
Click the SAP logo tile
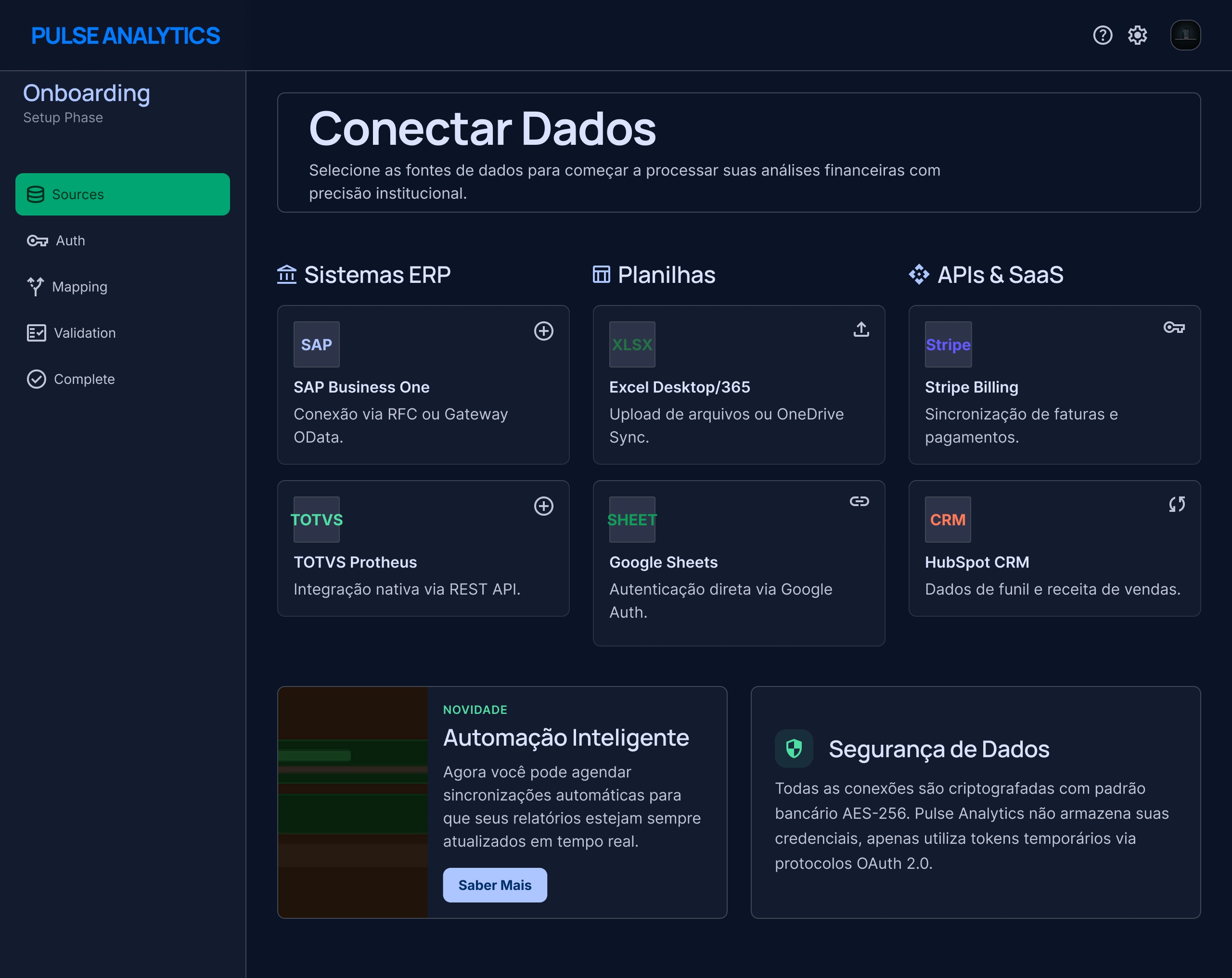point(317,344)
